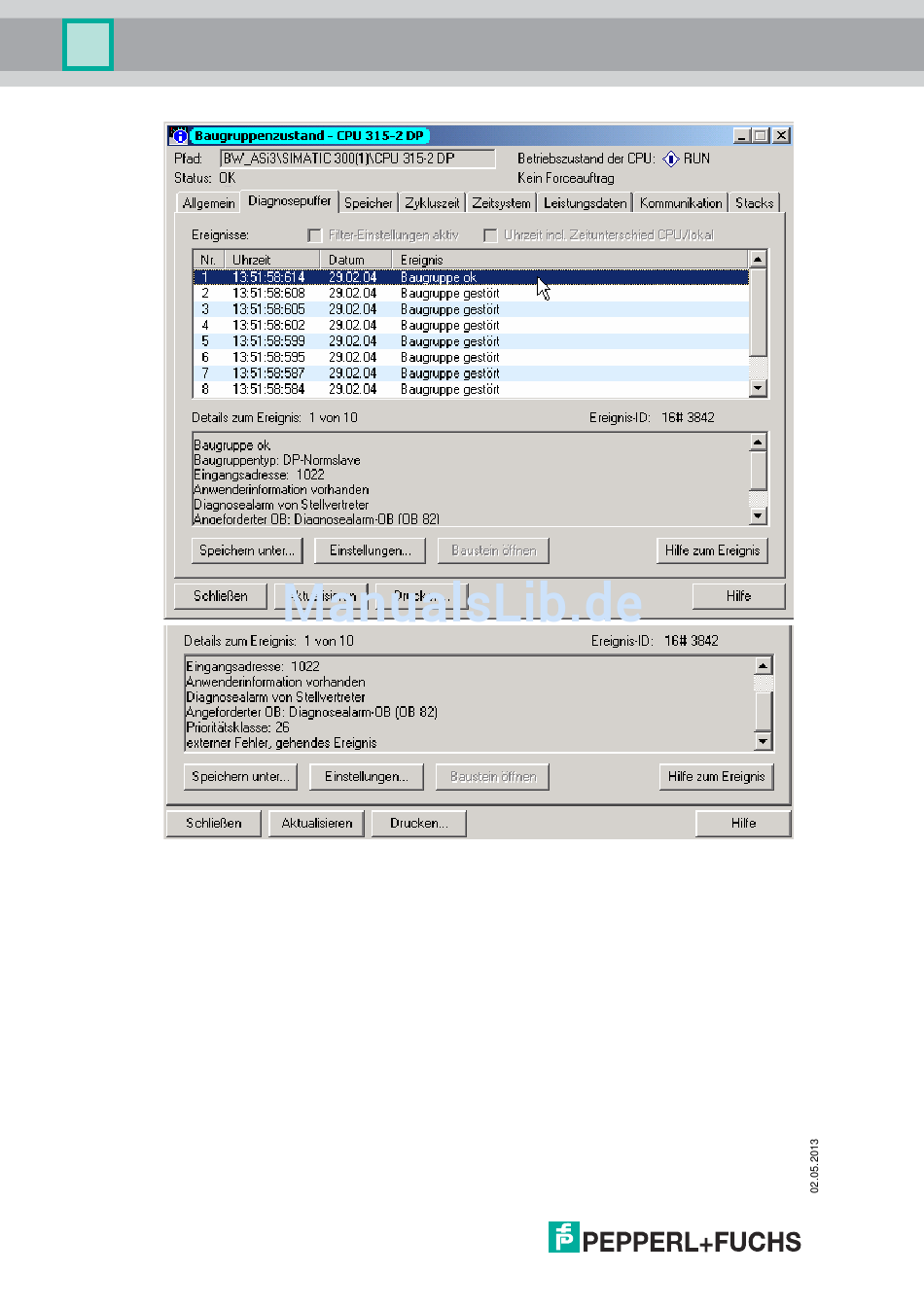Click Baustein öffnen in the lower dialog
This screenshot has width=924, height=1309.
(493, 777)
